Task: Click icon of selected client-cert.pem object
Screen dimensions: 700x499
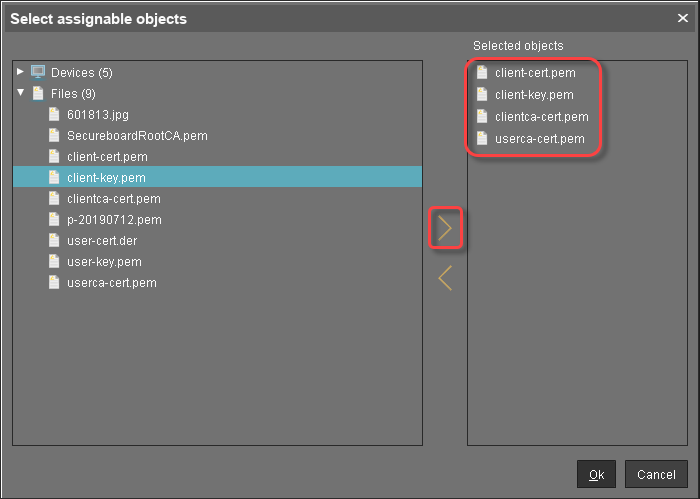Action: tap(482, 73)
